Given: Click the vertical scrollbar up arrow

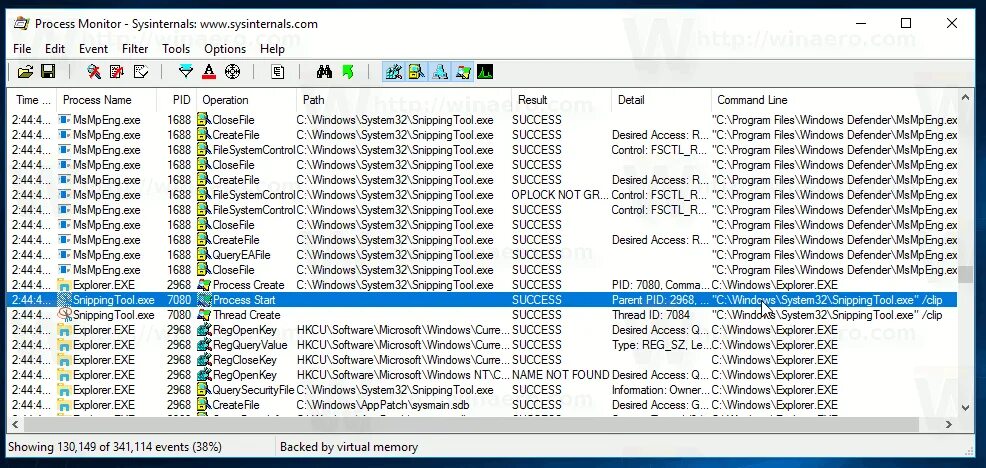Looking at the screenshot, I should 966,96.
